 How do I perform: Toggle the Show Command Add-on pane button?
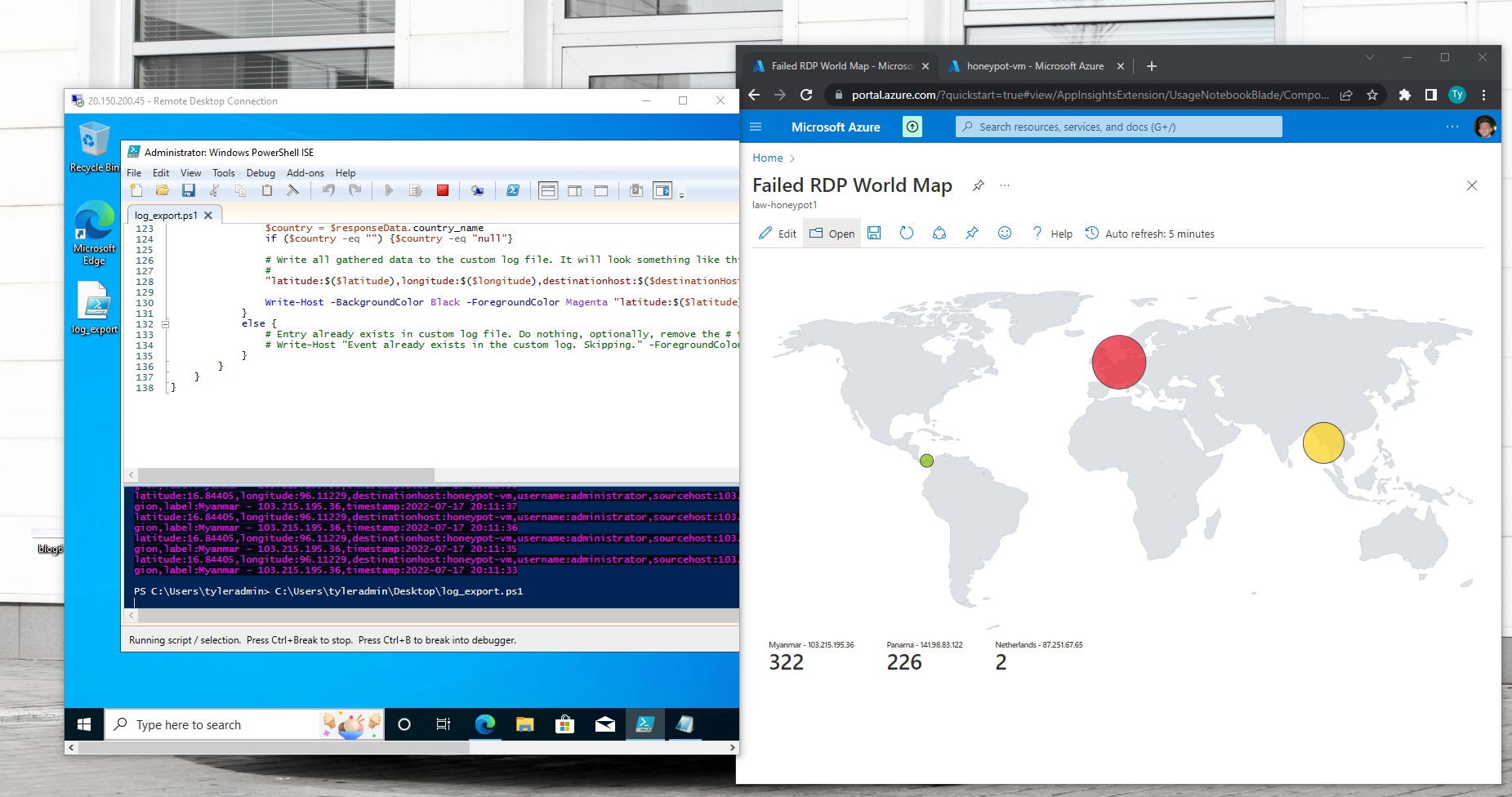[x=662, y=190]
